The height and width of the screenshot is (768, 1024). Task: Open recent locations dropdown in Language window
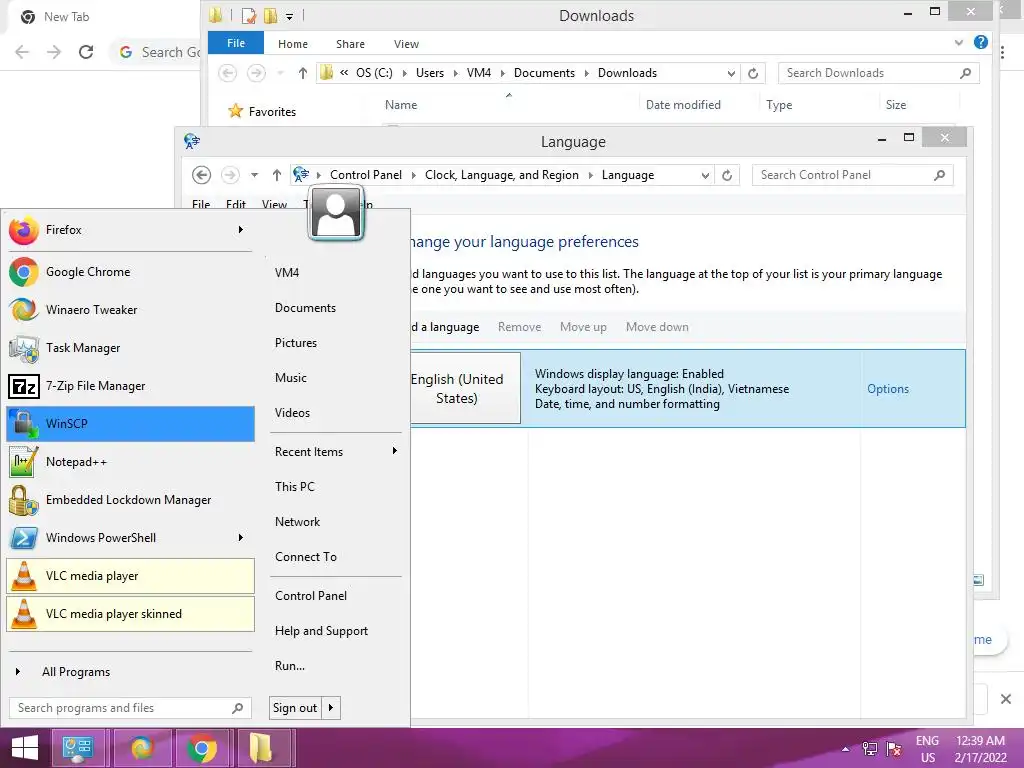[255, 175]
